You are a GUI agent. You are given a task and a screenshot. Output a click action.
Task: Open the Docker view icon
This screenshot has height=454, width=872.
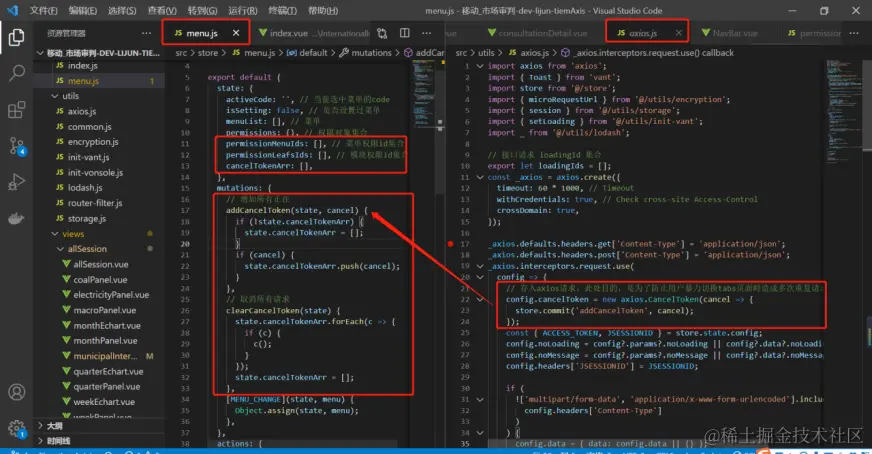click(x=16, y=218)
